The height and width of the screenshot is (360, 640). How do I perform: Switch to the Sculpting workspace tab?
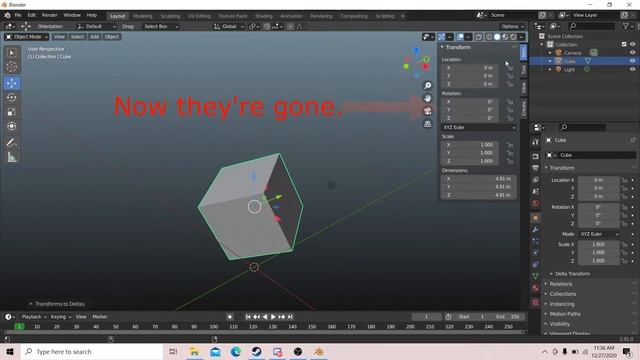(x=170, y=16)
